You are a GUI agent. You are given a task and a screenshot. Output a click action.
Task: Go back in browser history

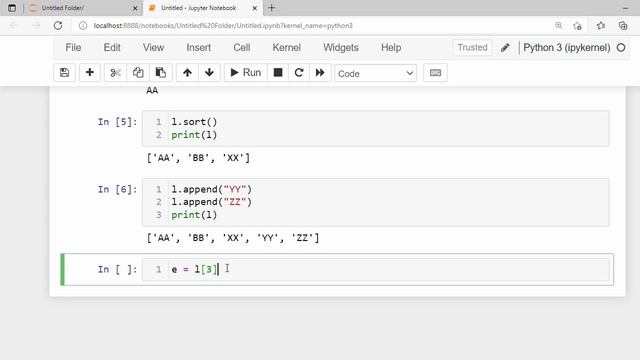tap(13, 25)
